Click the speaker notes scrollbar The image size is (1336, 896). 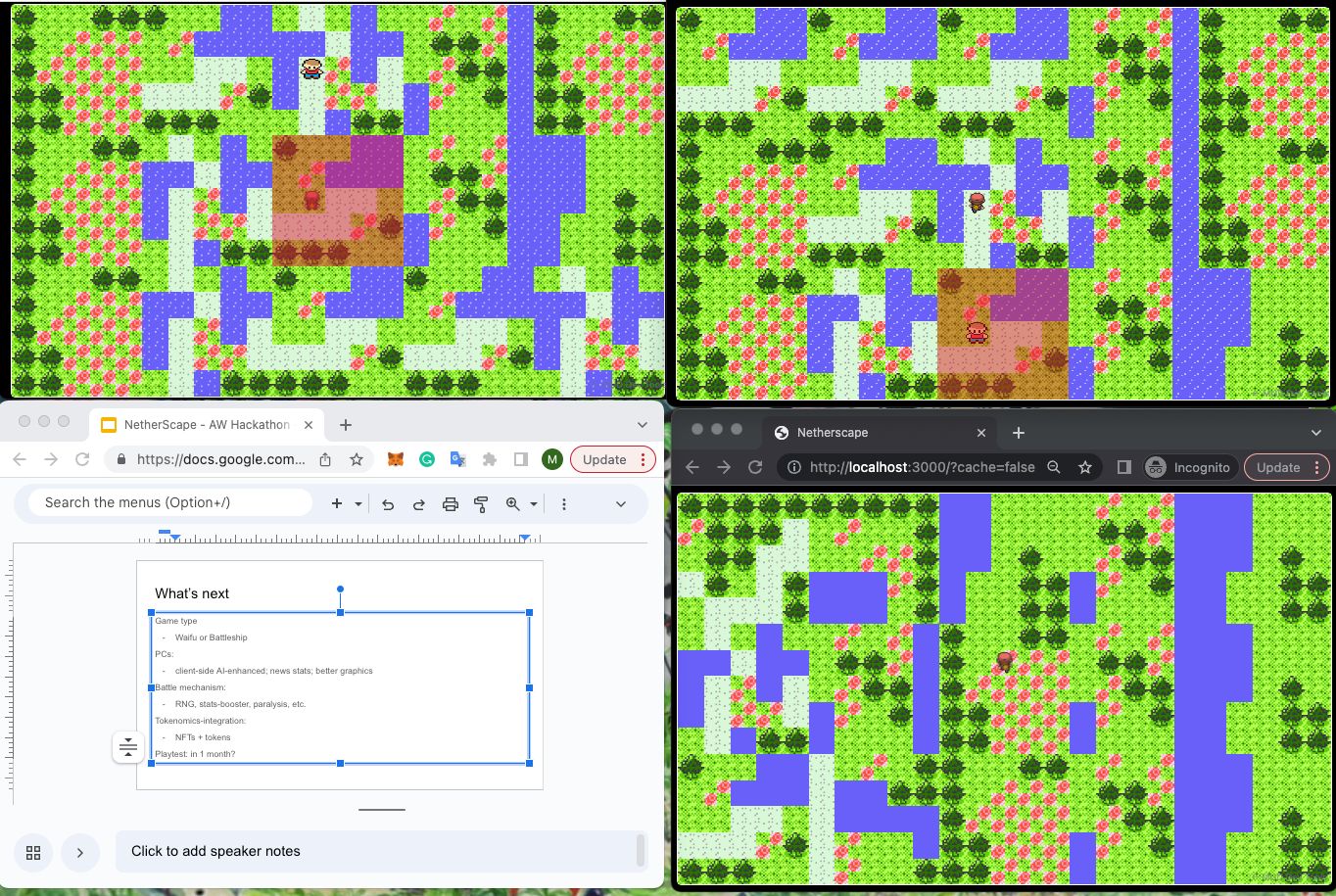(641, 851)
